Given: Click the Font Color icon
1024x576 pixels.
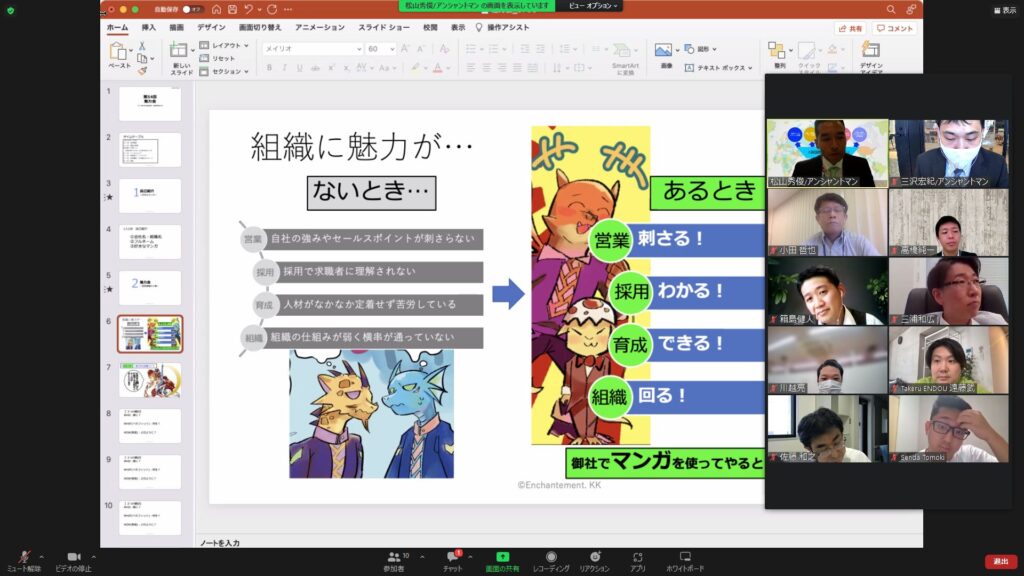Looking at the screenshot, I should coord(438,68).
